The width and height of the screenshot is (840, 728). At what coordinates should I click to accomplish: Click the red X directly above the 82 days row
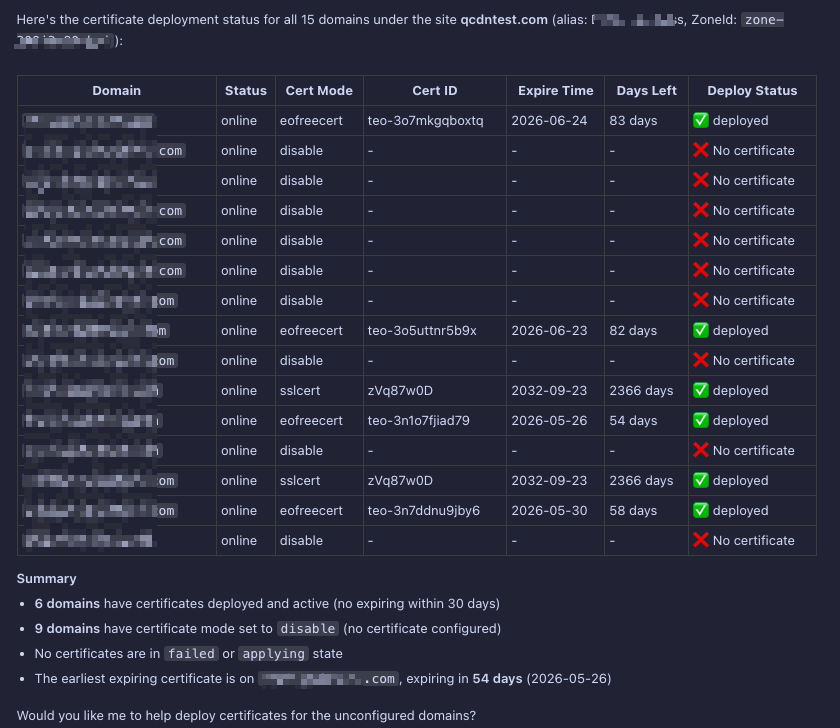tap(701, 301)
